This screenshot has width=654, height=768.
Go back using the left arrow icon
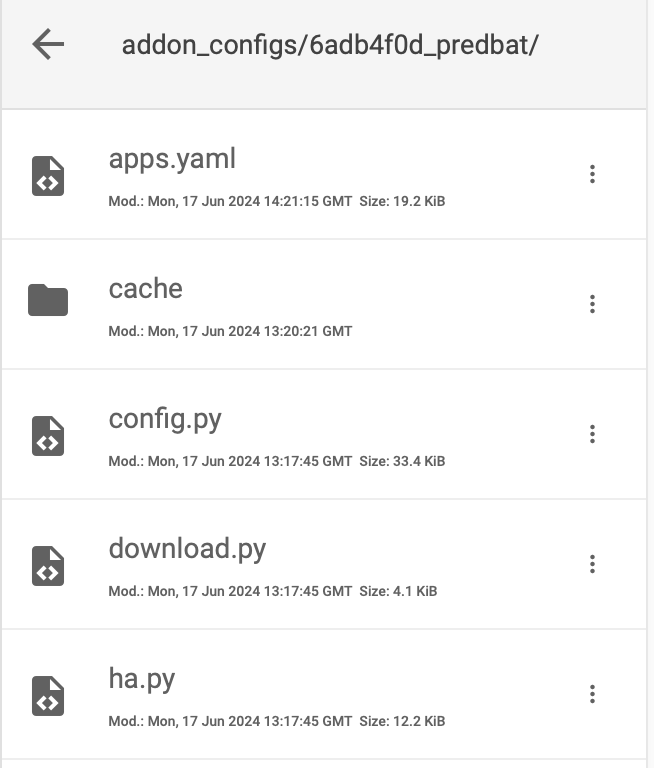(x=48, y=44)
